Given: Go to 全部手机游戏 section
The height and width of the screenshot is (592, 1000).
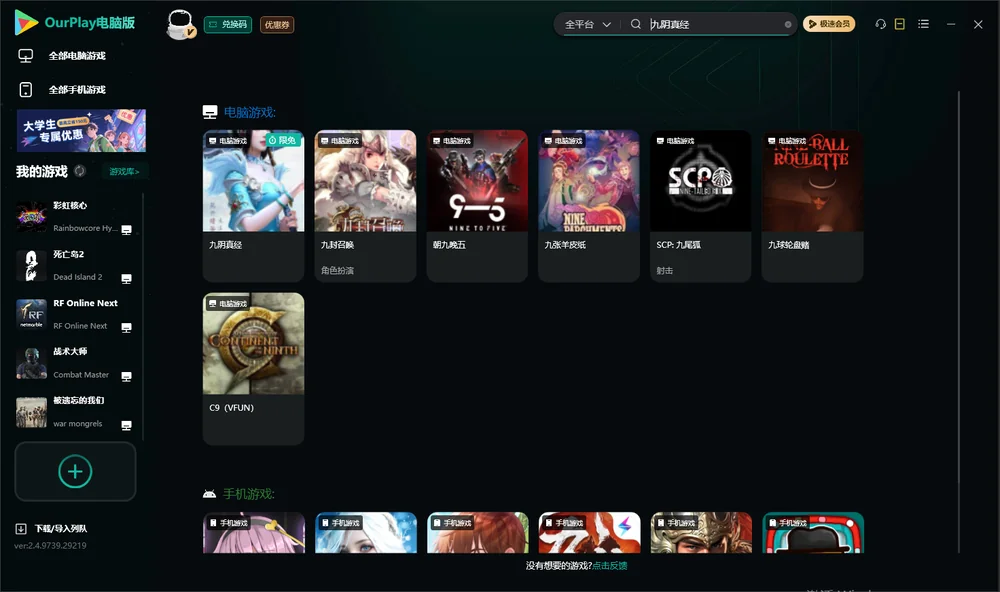Looking at the screenshot, I should [x=77, y=89].
